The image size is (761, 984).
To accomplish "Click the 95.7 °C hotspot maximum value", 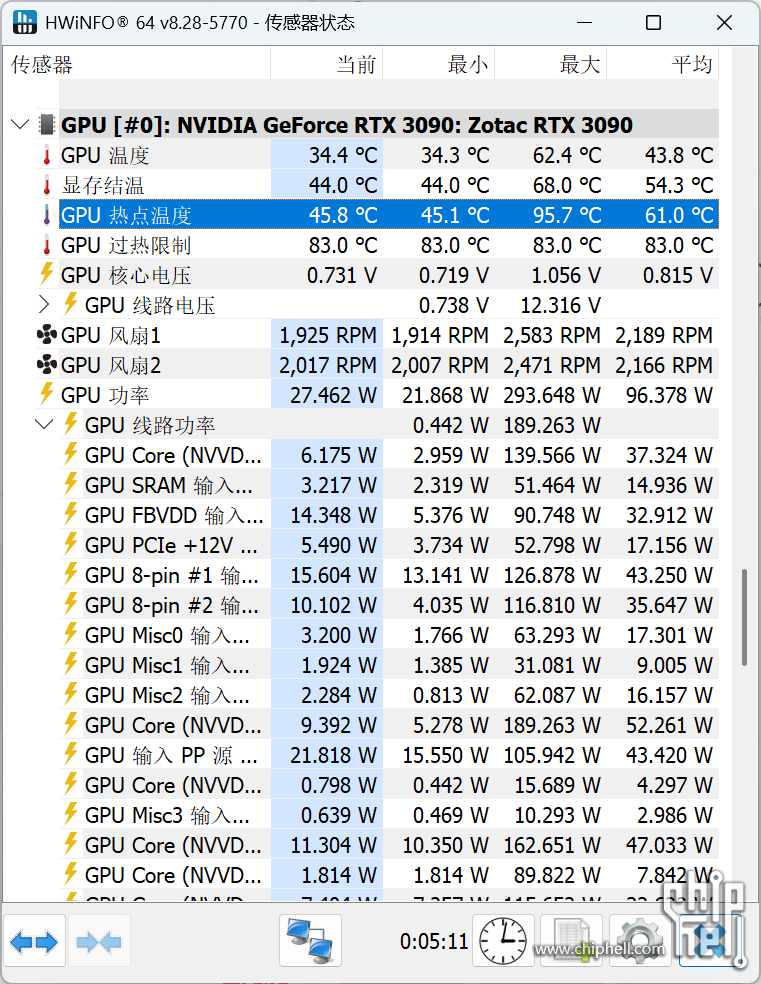I will (567, 215).
